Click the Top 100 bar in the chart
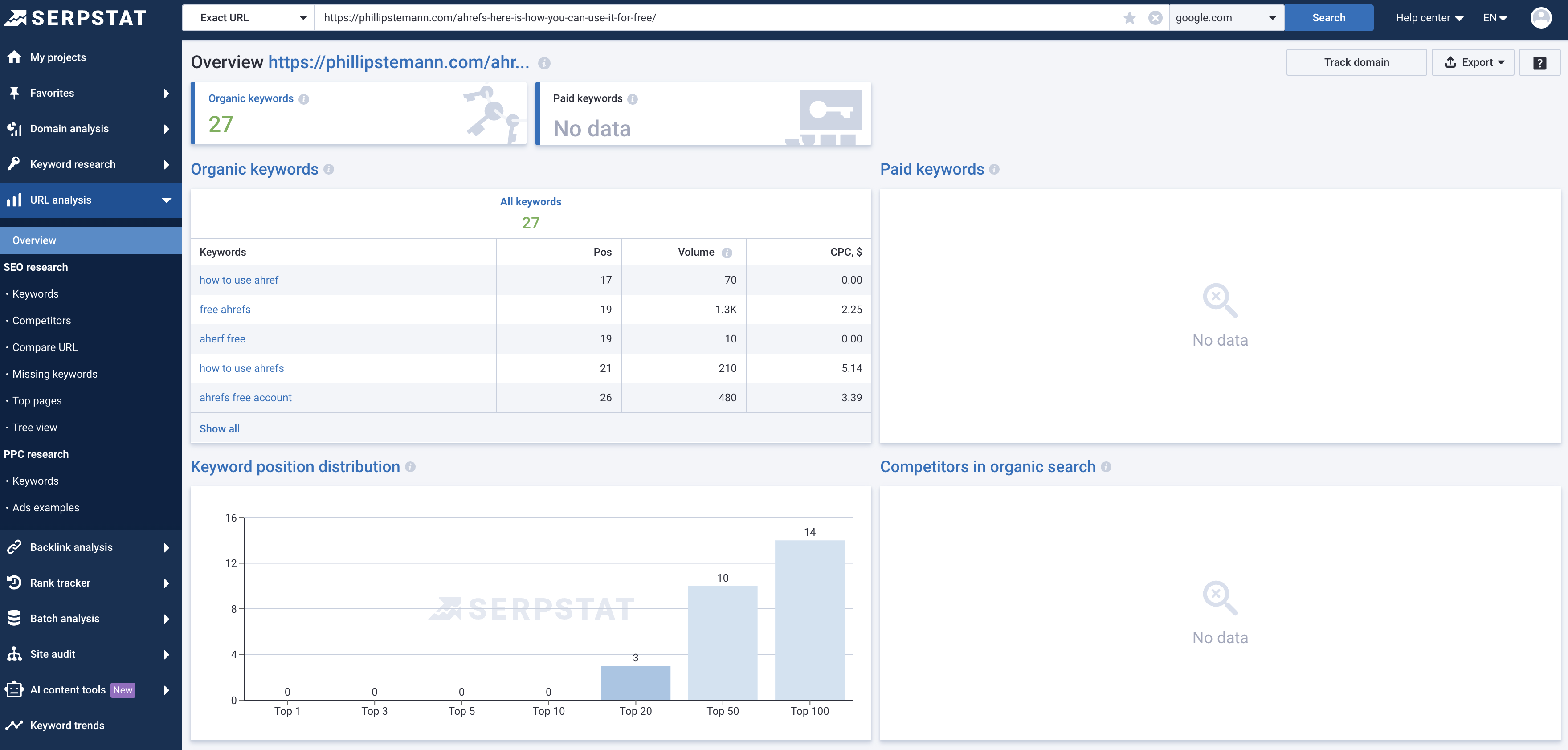 pos(809,620)
